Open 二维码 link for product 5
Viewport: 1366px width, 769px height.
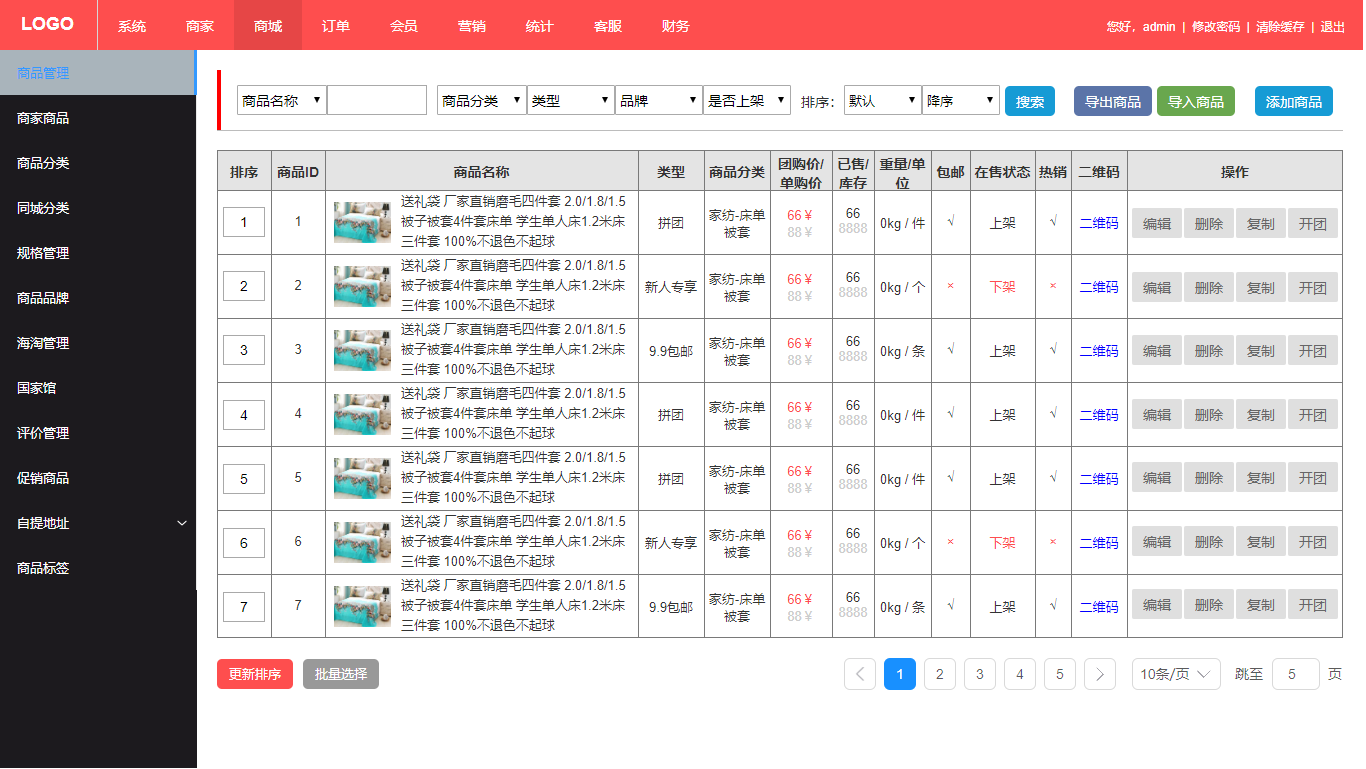[1099, 479]
